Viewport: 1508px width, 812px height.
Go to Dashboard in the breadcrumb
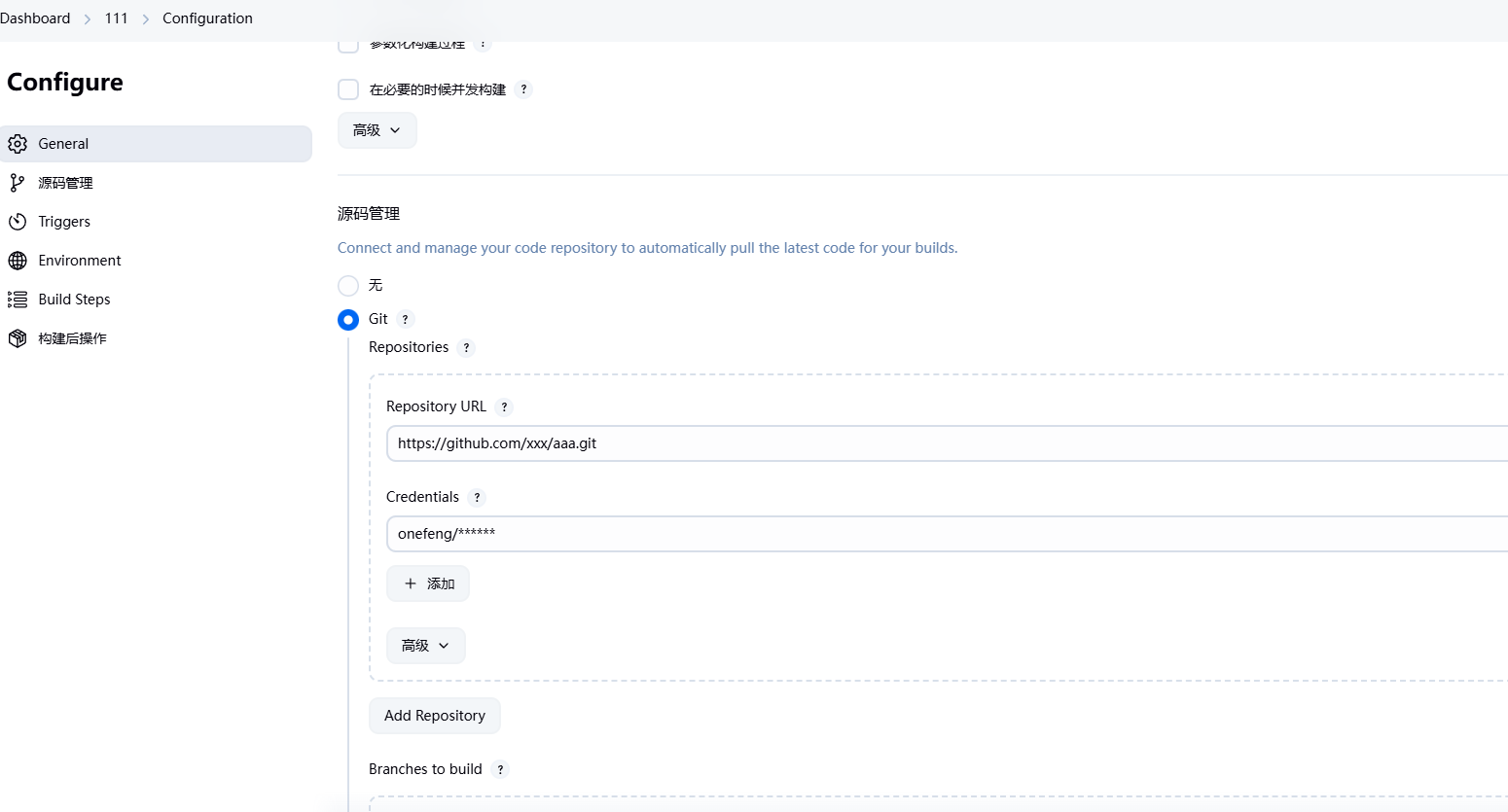coord(35,18)
